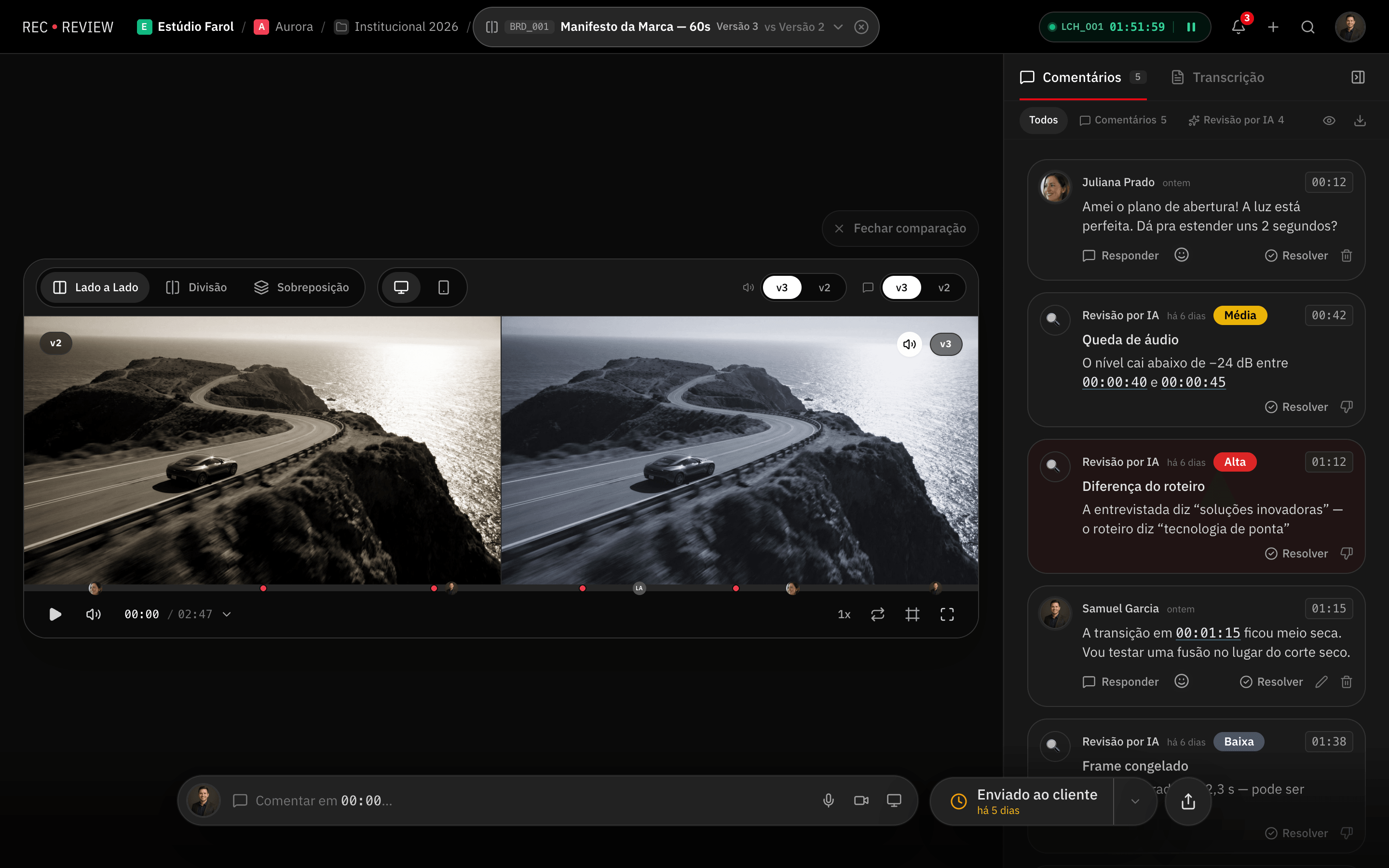Mute the player volume
Viewport: 1389px width, 868px height.
point(93,614)
